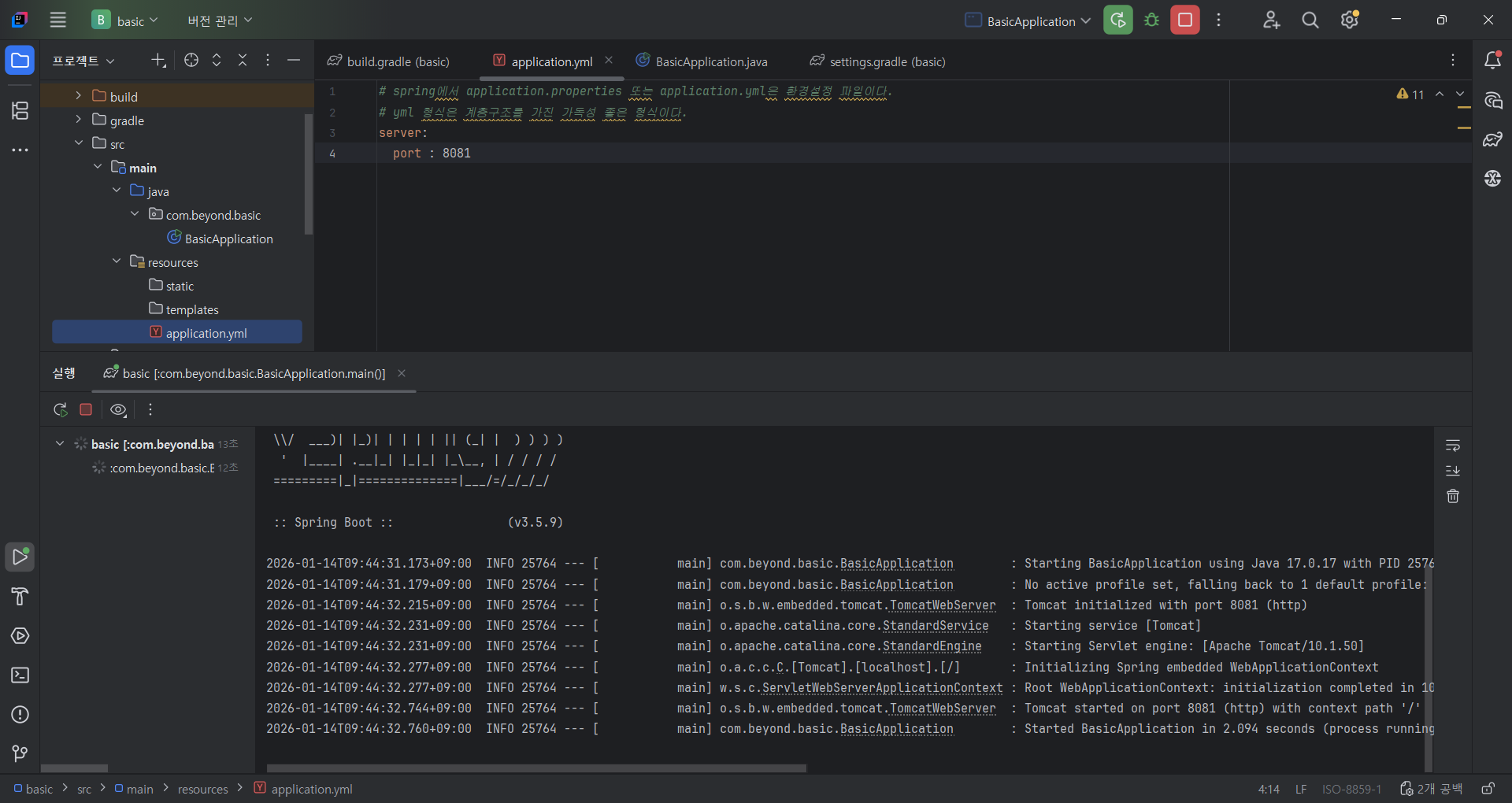Image resolution: width=1512 pixels, height=803 pixels.
Task: Open AI Assistant tool window
Action: click(x=1492, y=100)
